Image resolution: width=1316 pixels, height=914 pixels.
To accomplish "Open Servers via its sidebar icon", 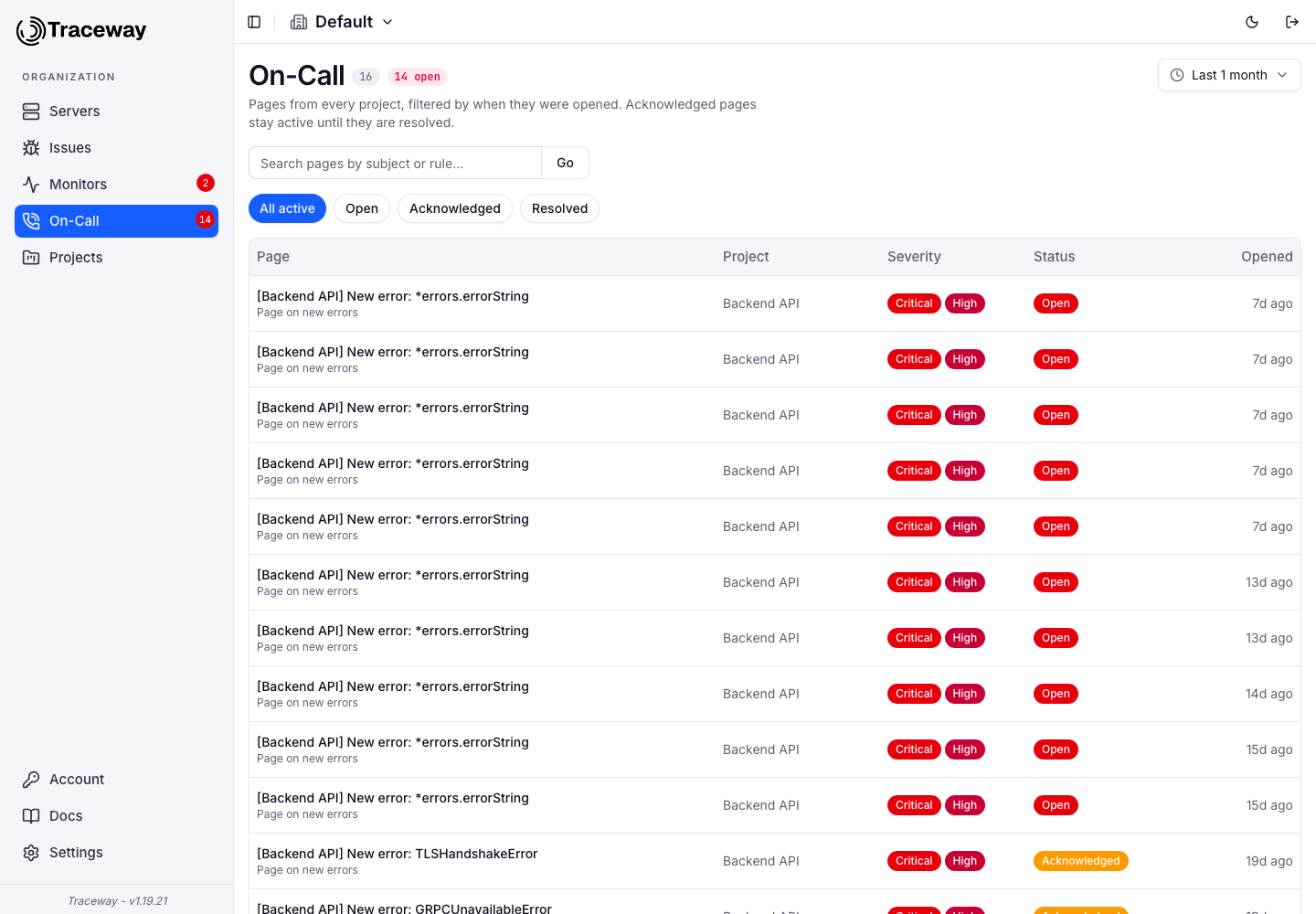I will click(x=31, y=112).
